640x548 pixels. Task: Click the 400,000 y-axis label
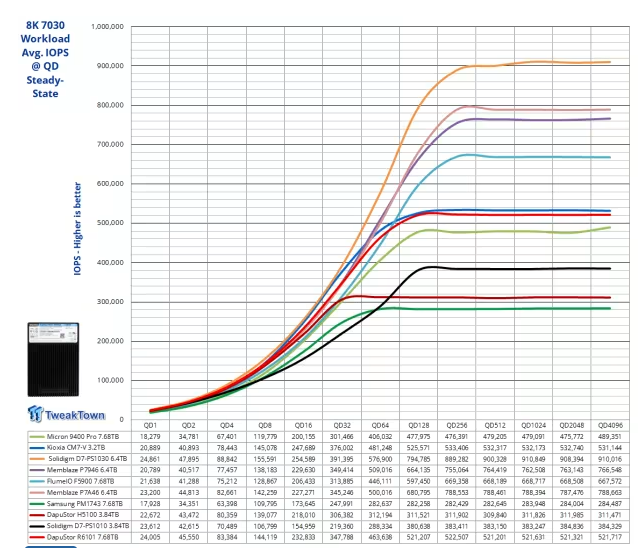click(110, 263)
